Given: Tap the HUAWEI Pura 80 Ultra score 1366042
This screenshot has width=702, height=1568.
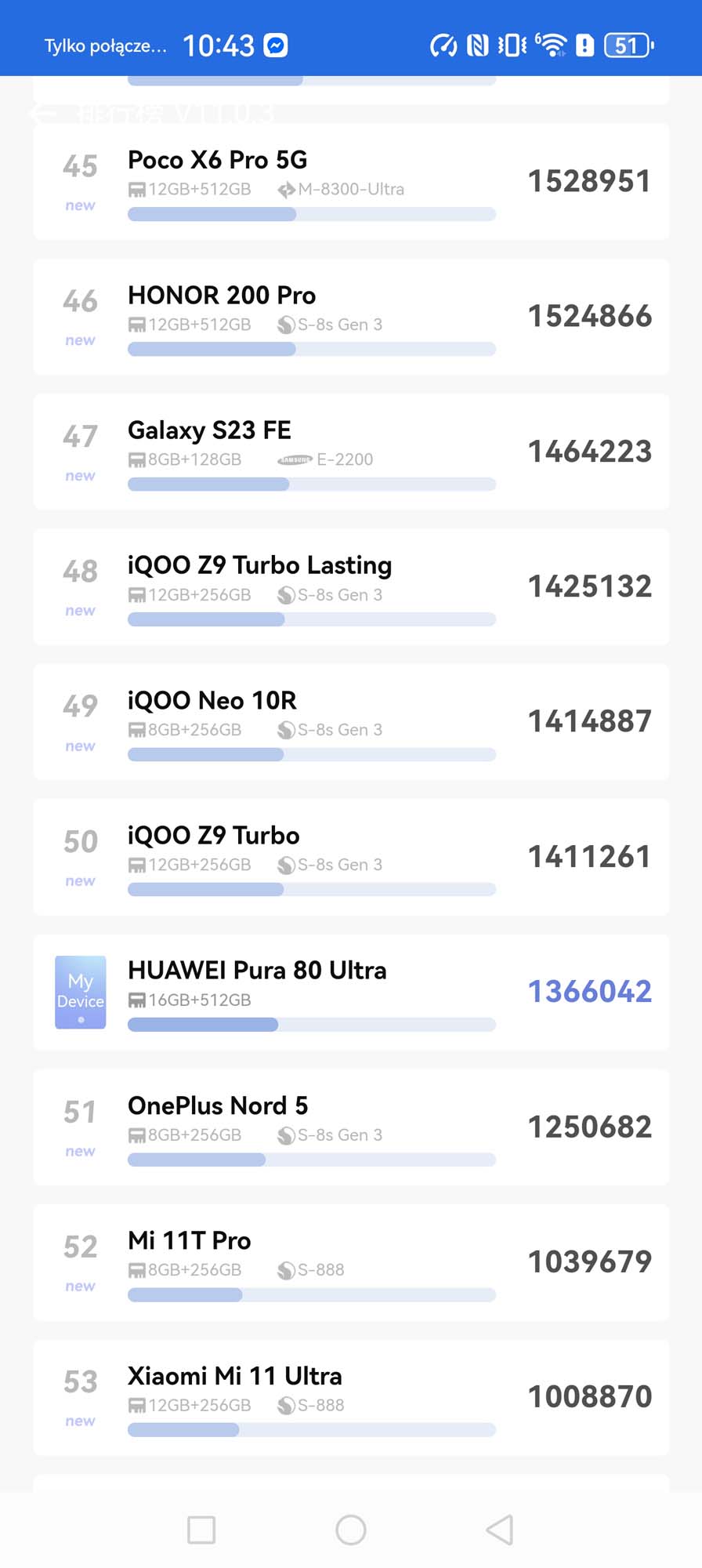Looking at the screenshot, I should pos(589,992).
